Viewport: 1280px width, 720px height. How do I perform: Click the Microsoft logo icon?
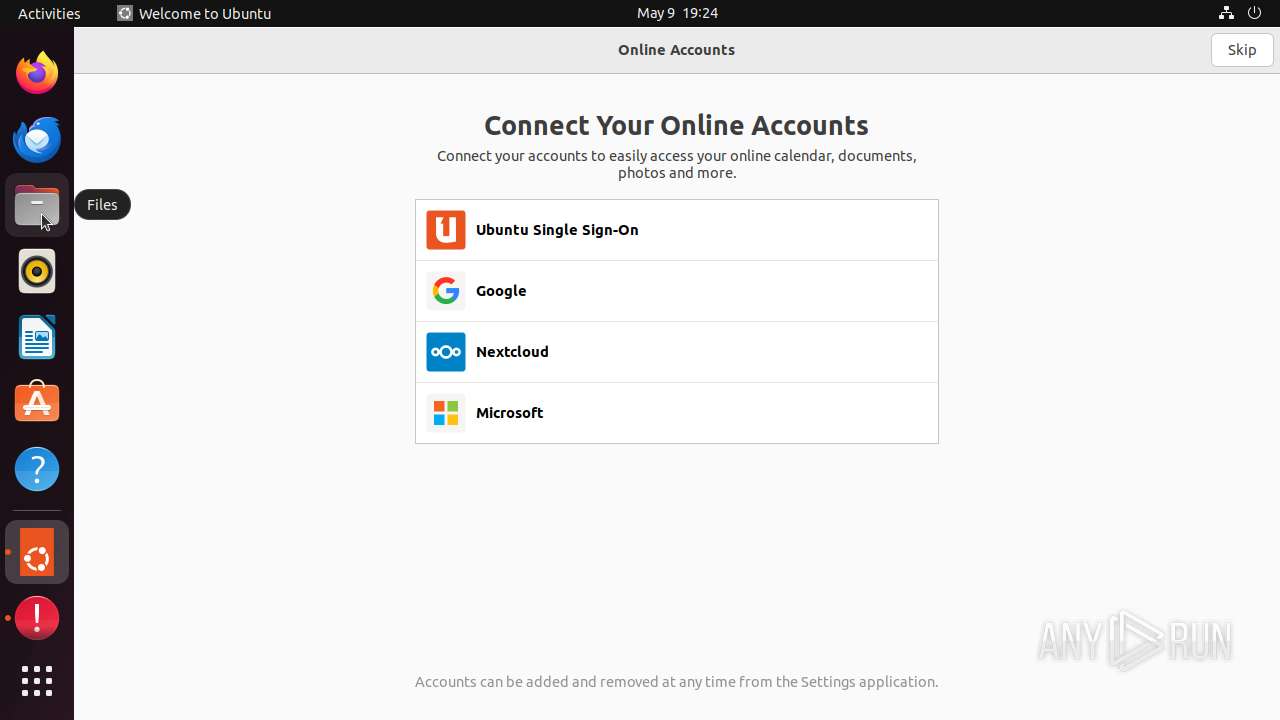coord(446,413)
